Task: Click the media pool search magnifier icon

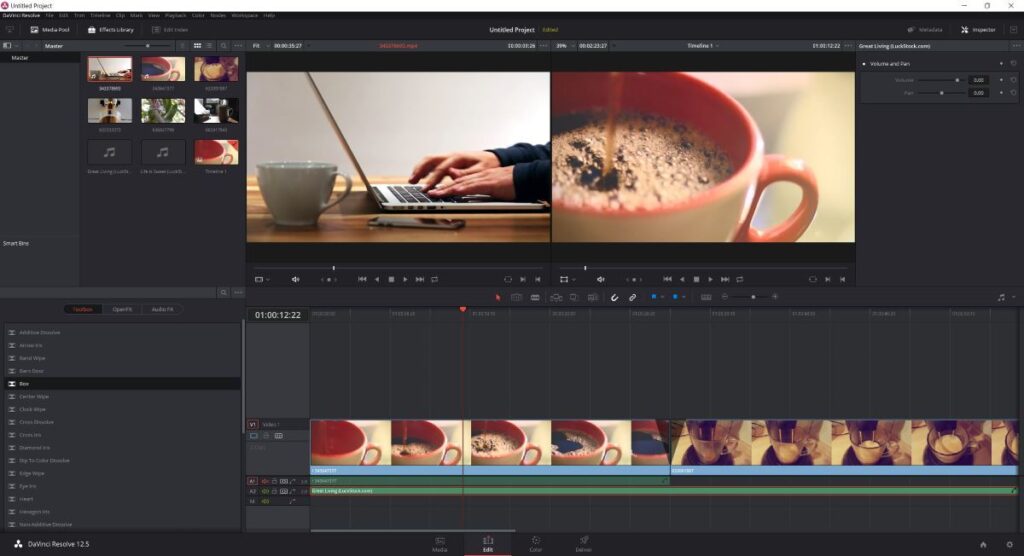Action: pos(224,46)
